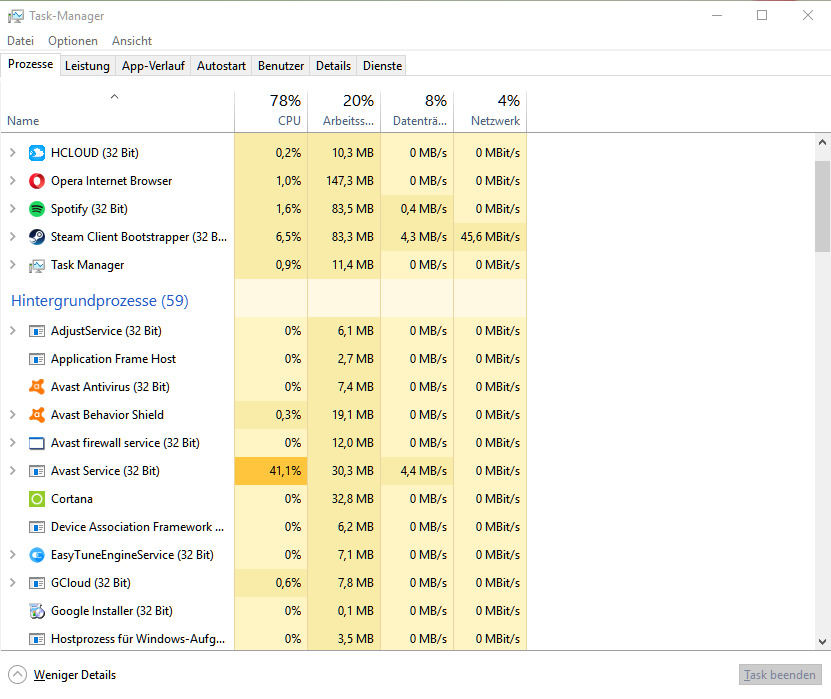Click the Task beenden button
This screenshot has width=831, height=699.
click(780, 675)
